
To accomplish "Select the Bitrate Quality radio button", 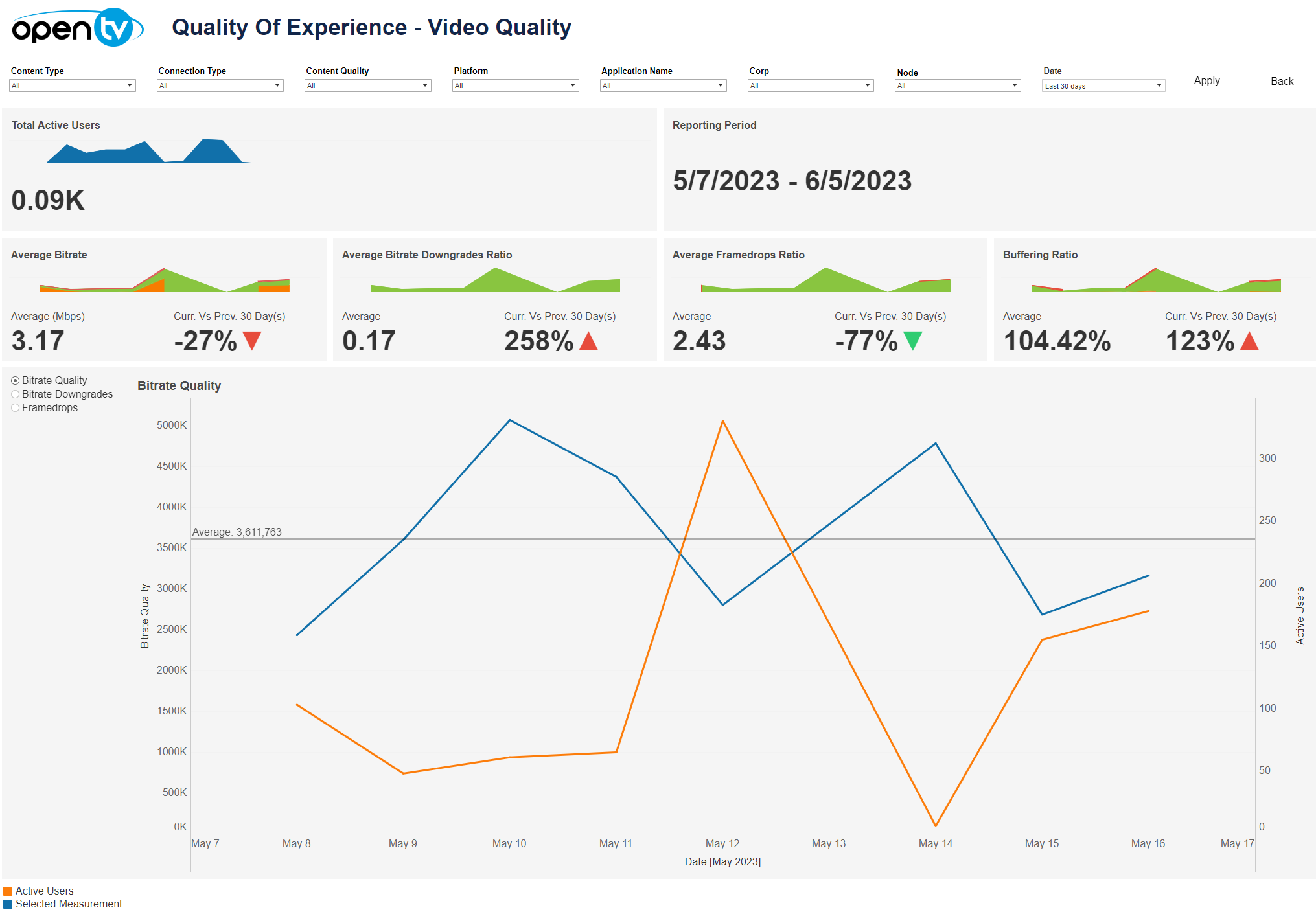I will pyautogui.click(x=16, y=381).
